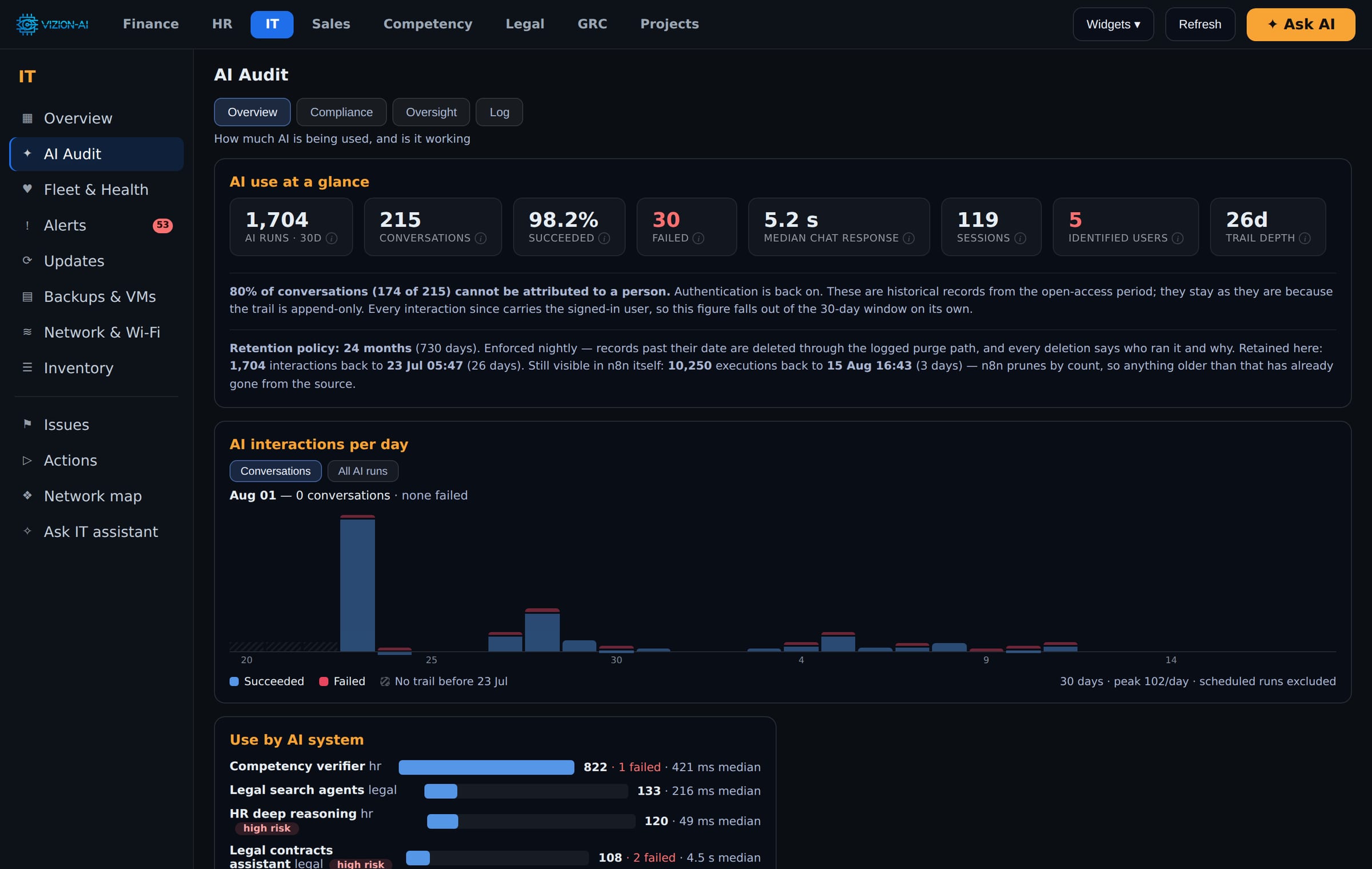
Task: Click the Ask AI button
Action: [x=1301, y=24]
